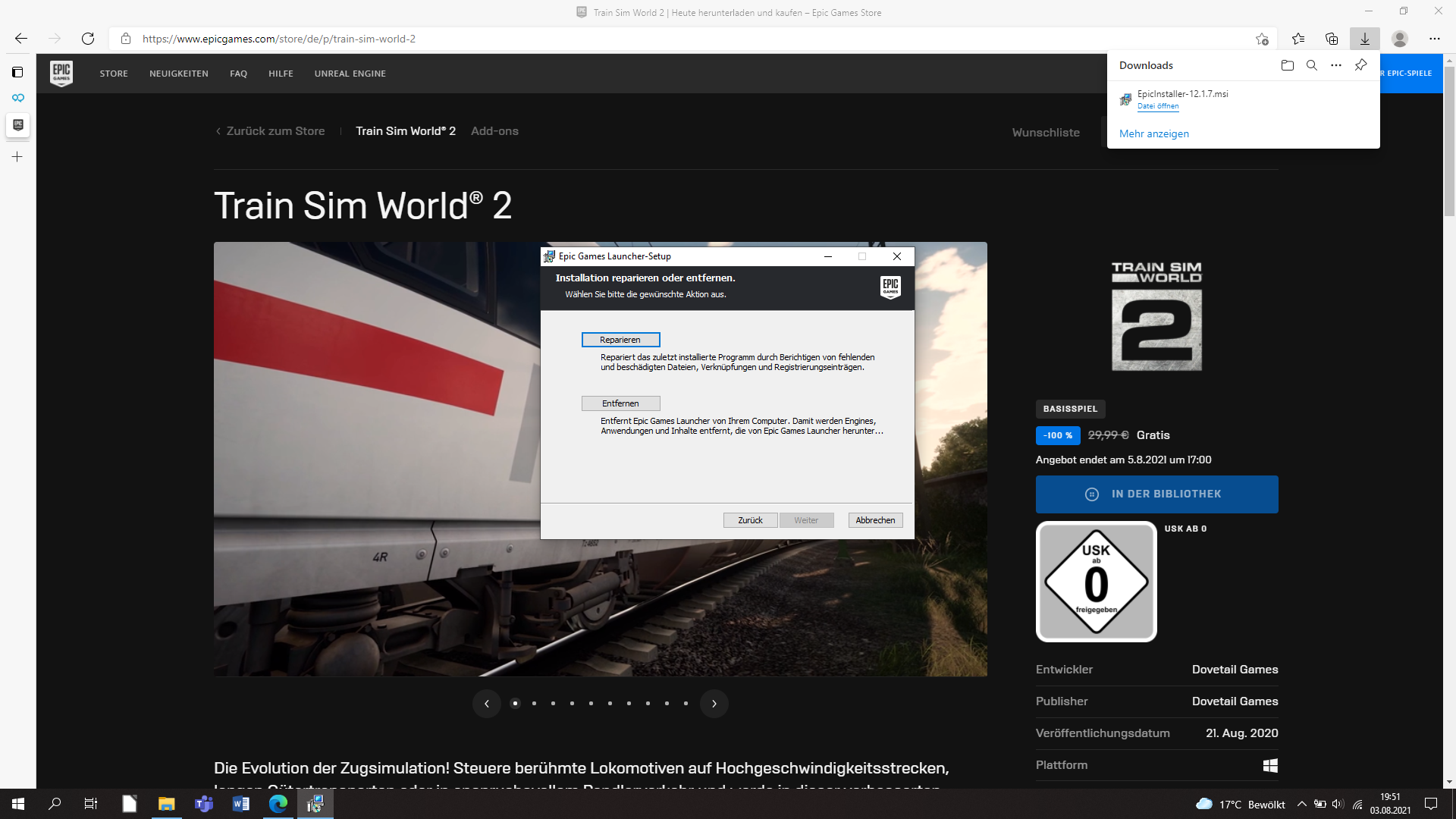
Task: Add this page to favorites star icon
Action: [1262, 39]
